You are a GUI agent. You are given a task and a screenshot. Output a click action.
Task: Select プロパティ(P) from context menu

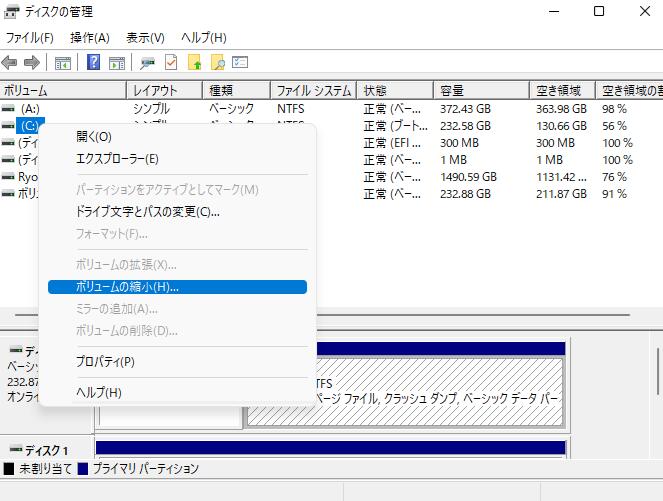click(x=105, y=361)
